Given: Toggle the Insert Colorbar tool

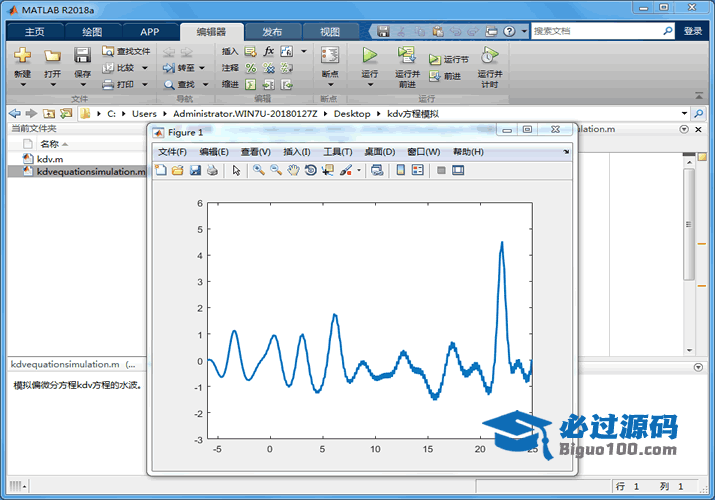Looking at the screenshot, I should (400, 171).
